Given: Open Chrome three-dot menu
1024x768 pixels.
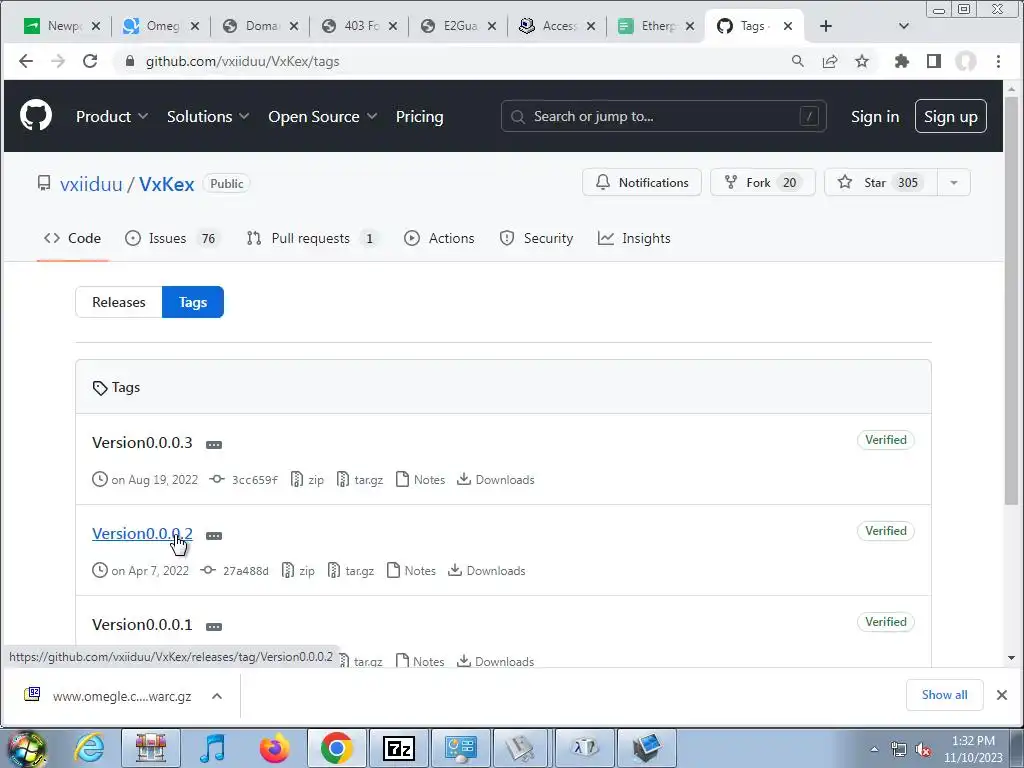Looking at the screenshot, I should (x=998, y=61).
